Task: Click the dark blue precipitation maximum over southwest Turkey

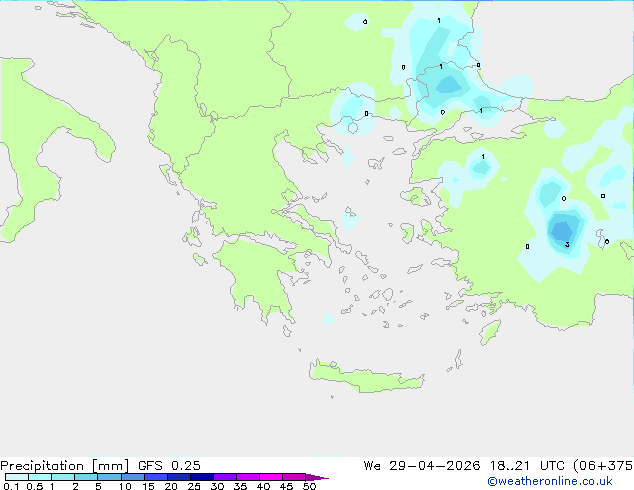Action: tap(562, 231)
